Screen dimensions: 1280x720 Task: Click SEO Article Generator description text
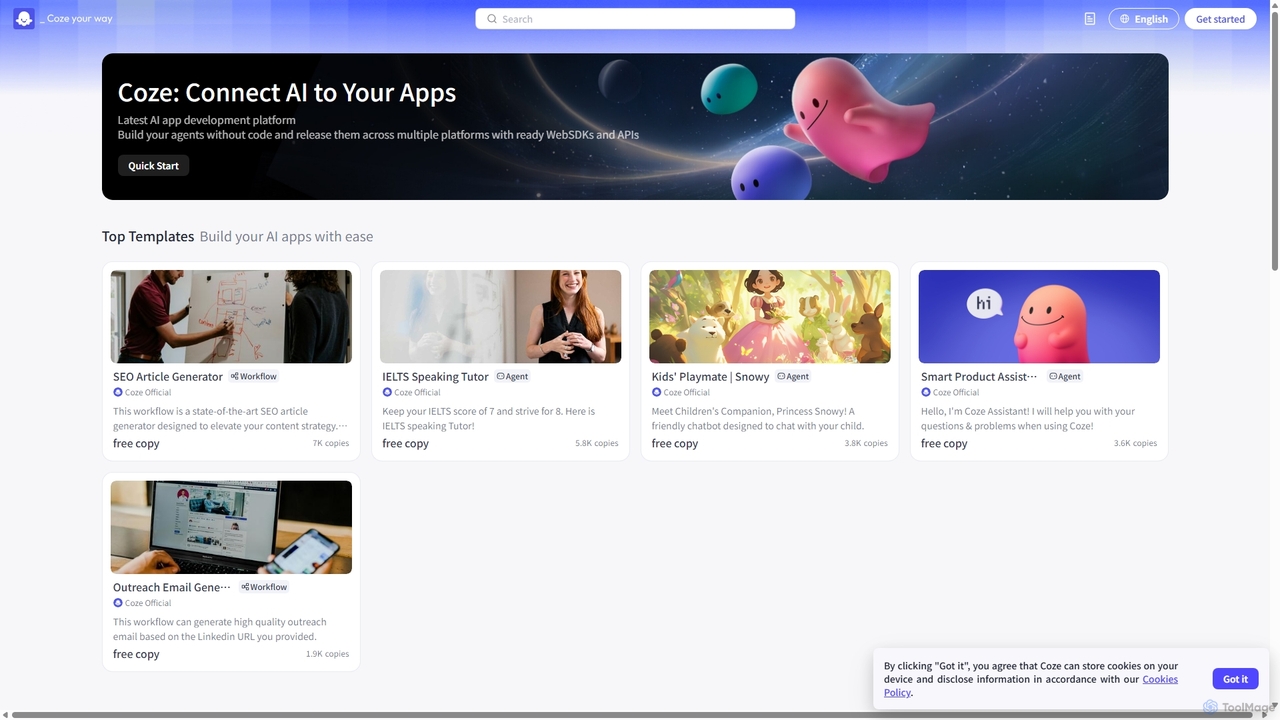[231, 418]
